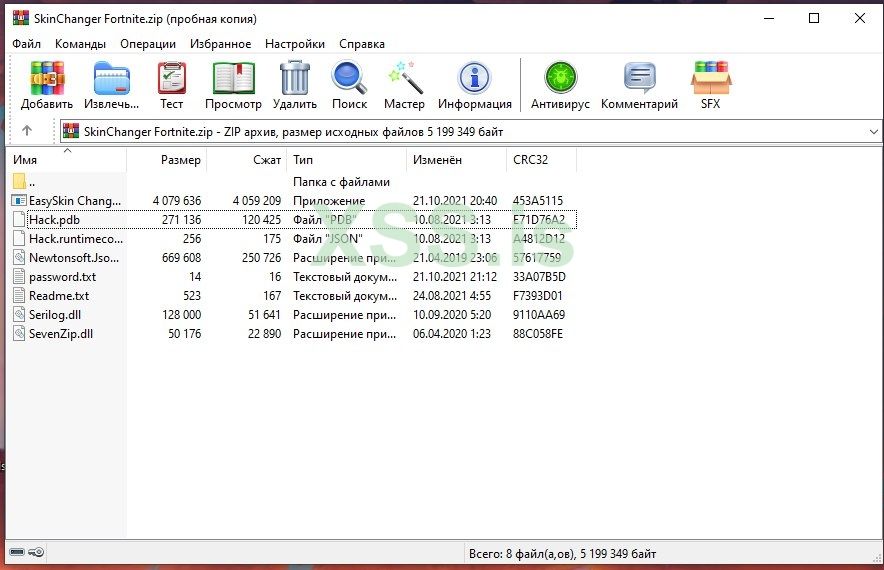Click the SevenZip.dll file icon

tap(19, 334)
